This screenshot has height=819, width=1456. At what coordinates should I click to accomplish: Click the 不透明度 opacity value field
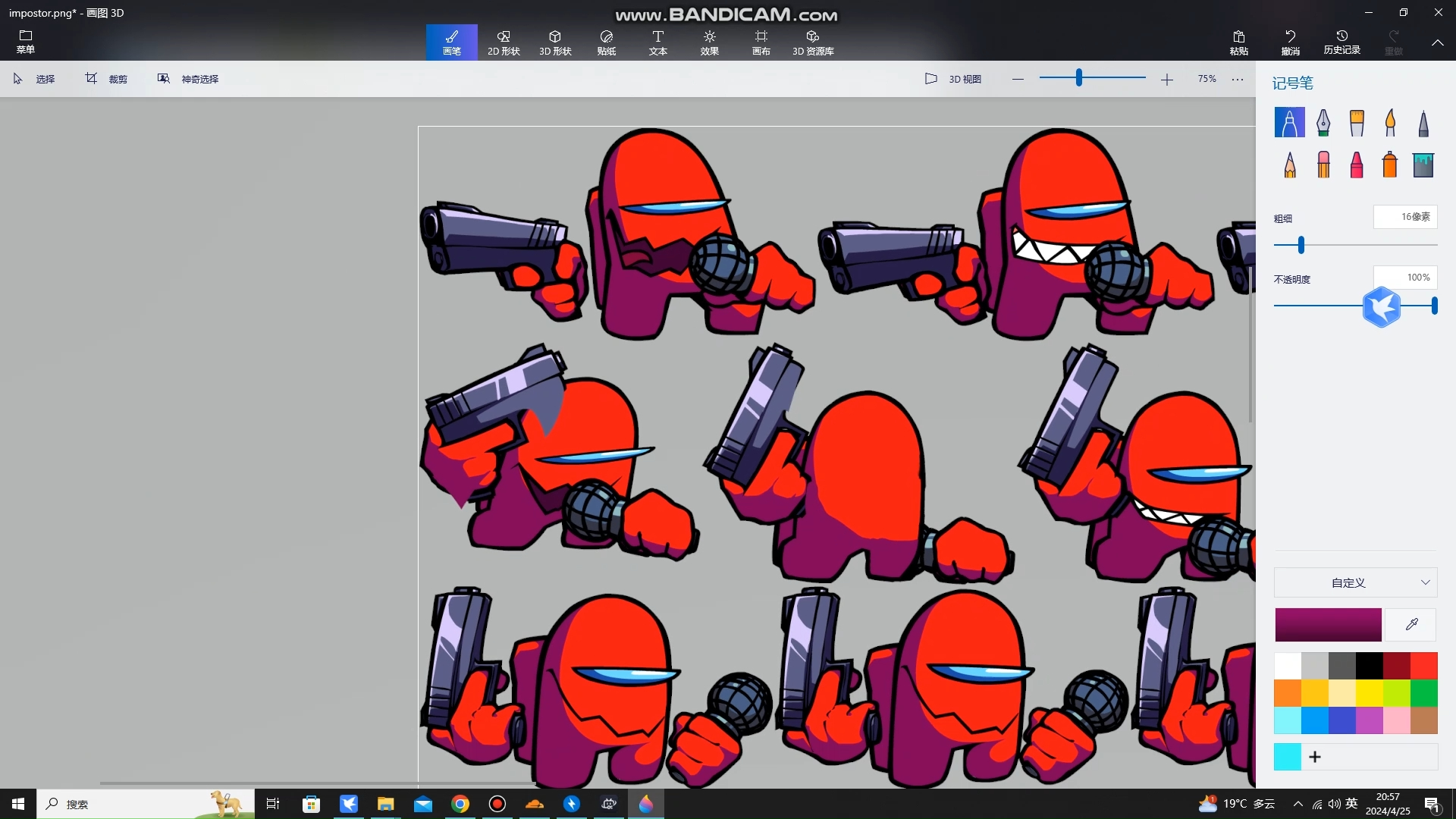1405,278
